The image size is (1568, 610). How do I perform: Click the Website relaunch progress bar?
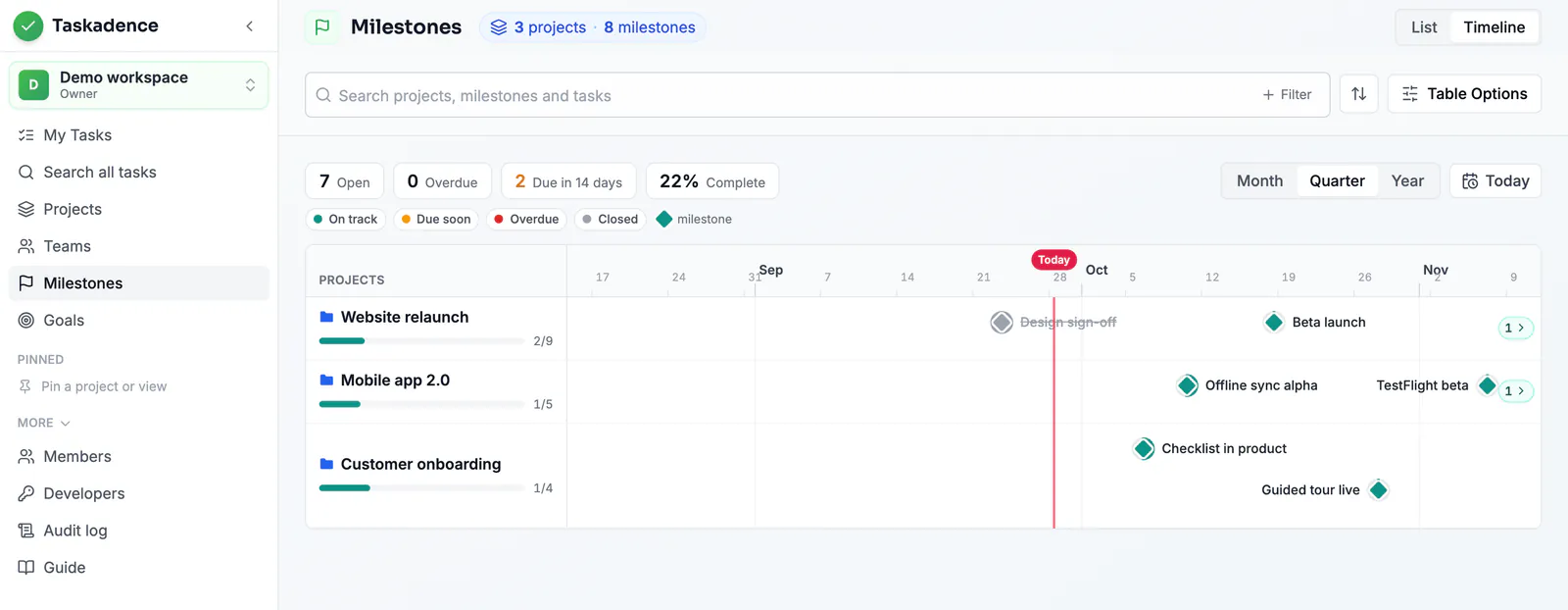coord(421,341)
